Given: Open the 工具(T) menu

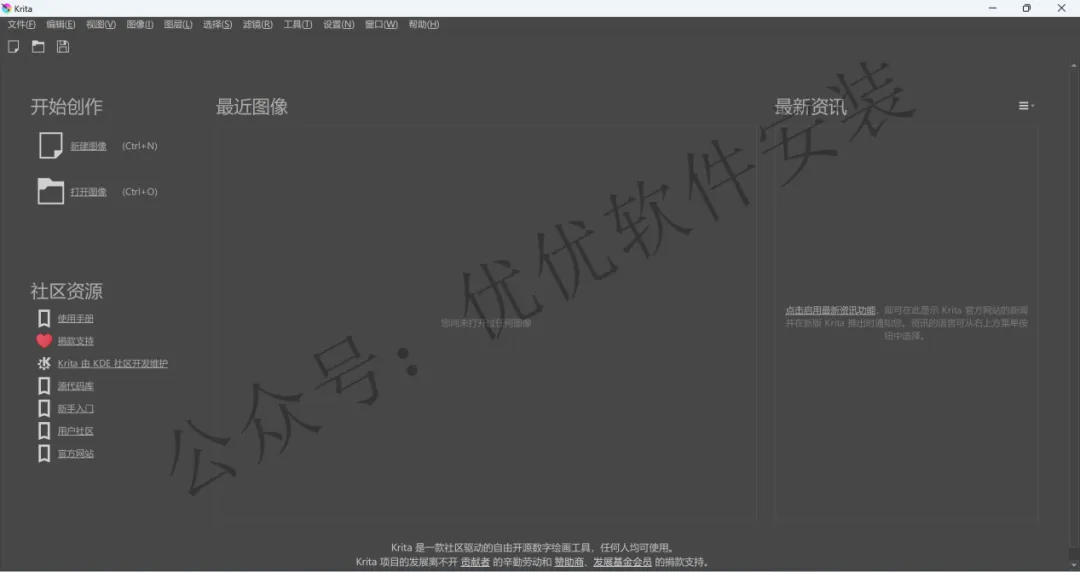Looking at the screenshot, I should click(298, 24).
